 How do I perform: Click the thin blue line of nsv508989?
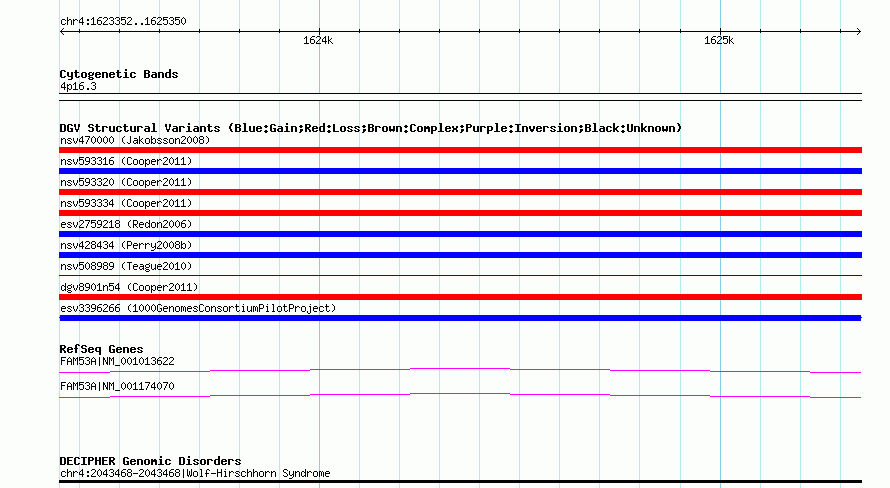460,276
